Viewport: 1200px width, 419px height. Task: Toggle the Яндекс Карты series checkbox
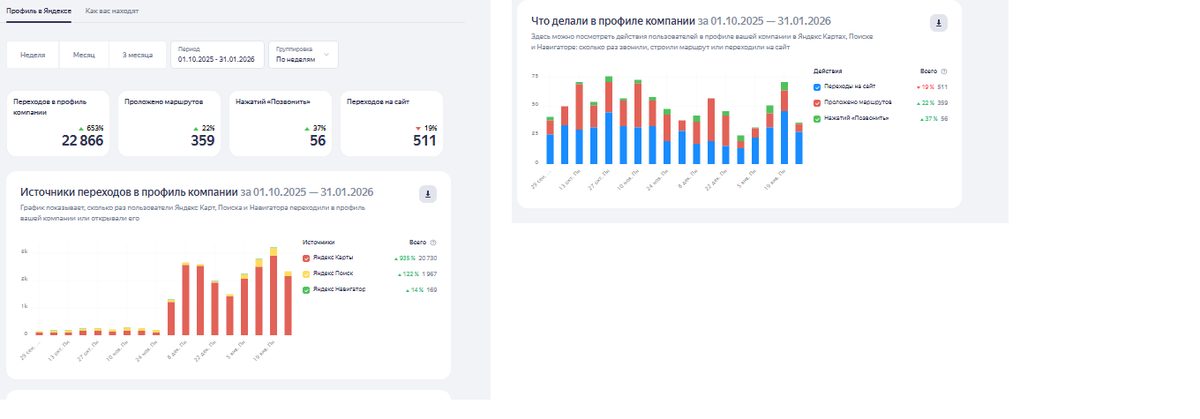tap(306, 258)
